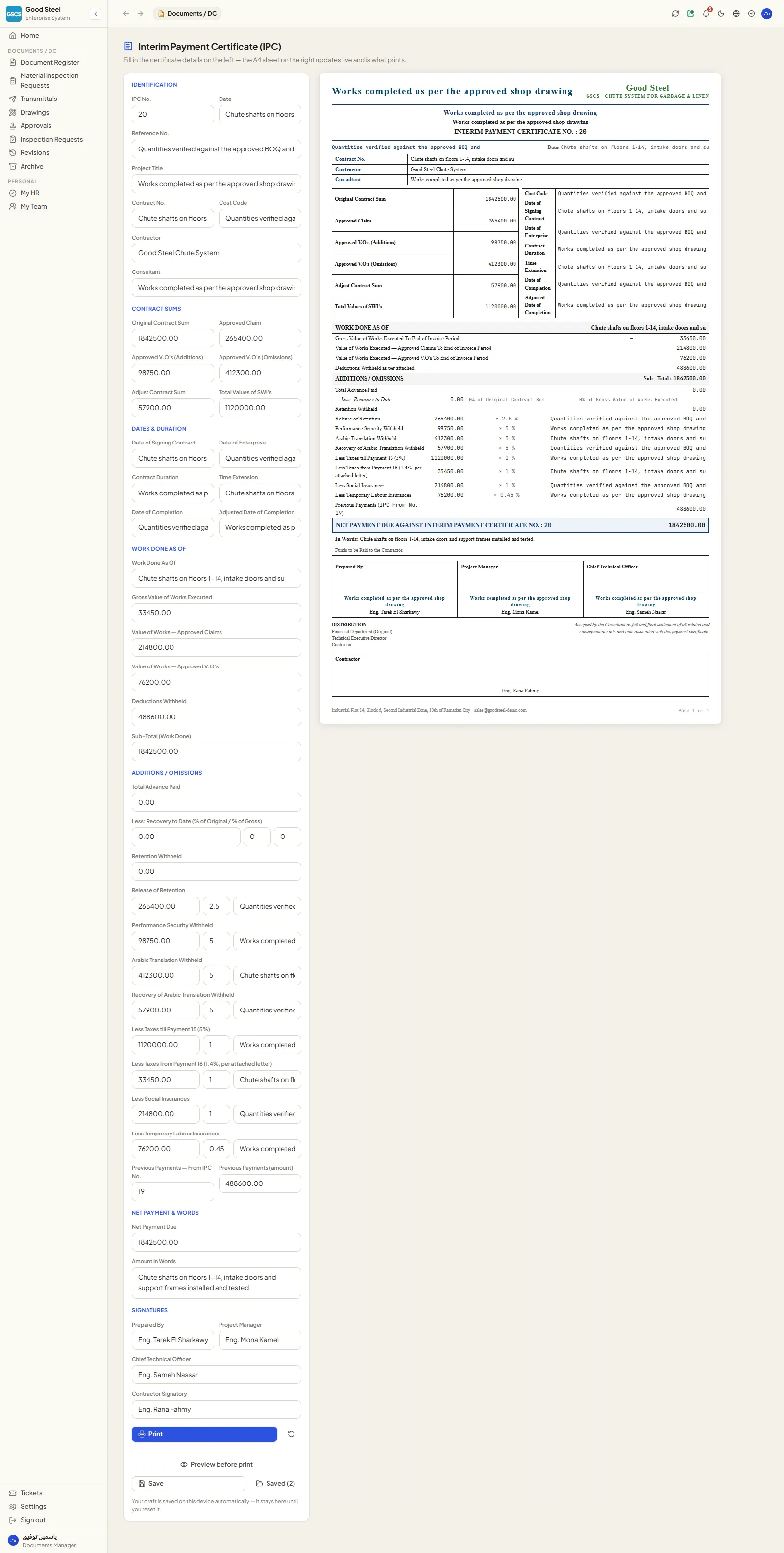
Task: Open the notifications bell icon
Action: tap(706, 13)
